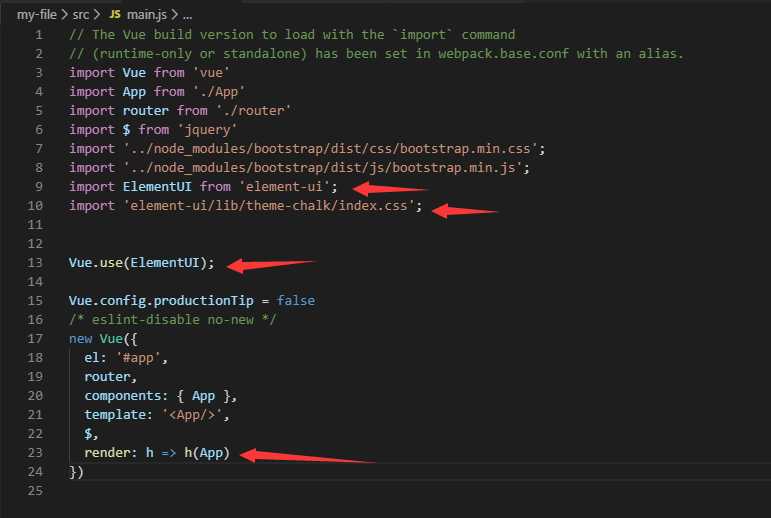The width and height of the screenshot is (771, 518).
Task: Click line number 13 in the gutter
Action: coord(35,263)
